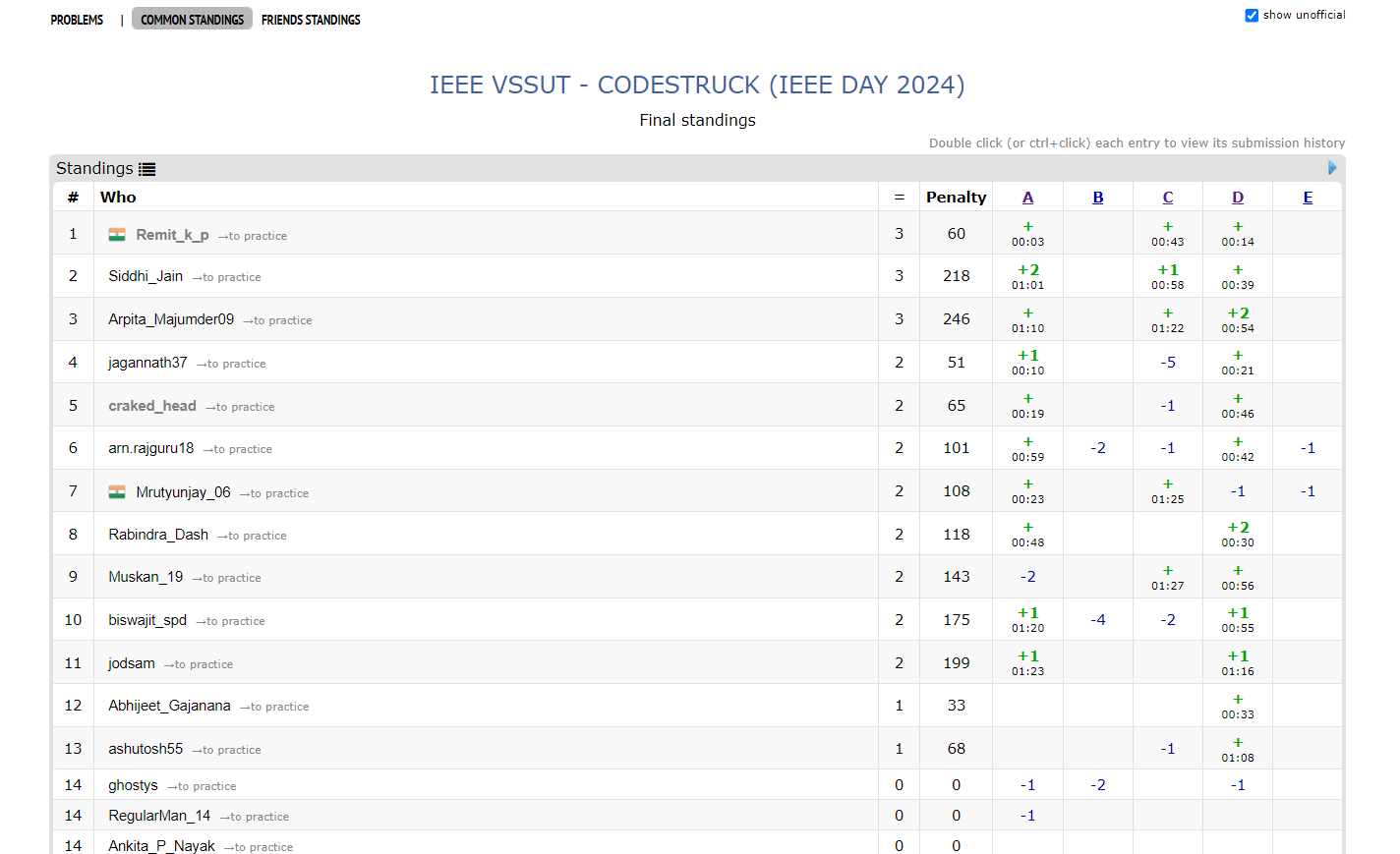Switch to Friends Standings tab

(x=311, y=20)
